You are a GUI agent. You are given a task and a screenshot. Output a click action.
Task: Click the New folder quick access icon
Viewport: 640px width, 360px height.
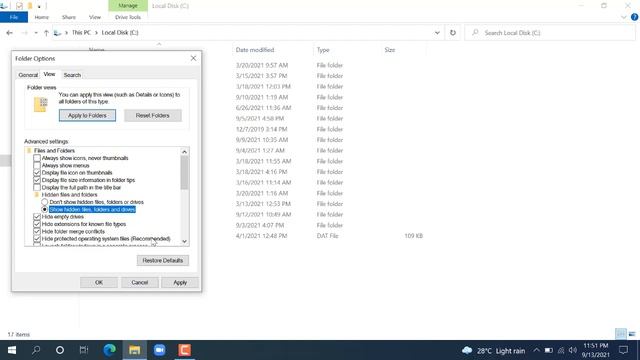30,6
